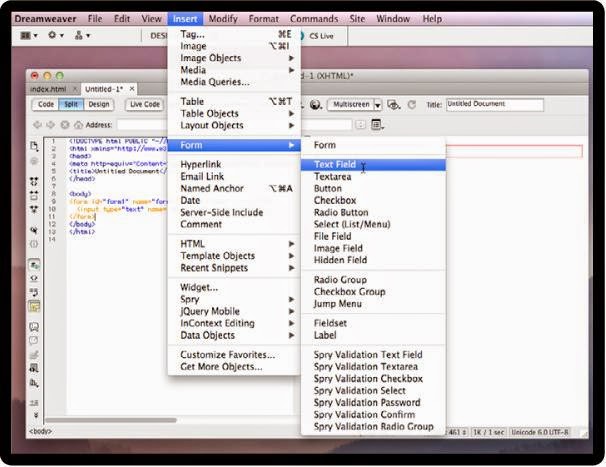This screenshot has width=606, height=467.
Task: Select Hyperlink in the Insert menu
Action: pos(234,164)
